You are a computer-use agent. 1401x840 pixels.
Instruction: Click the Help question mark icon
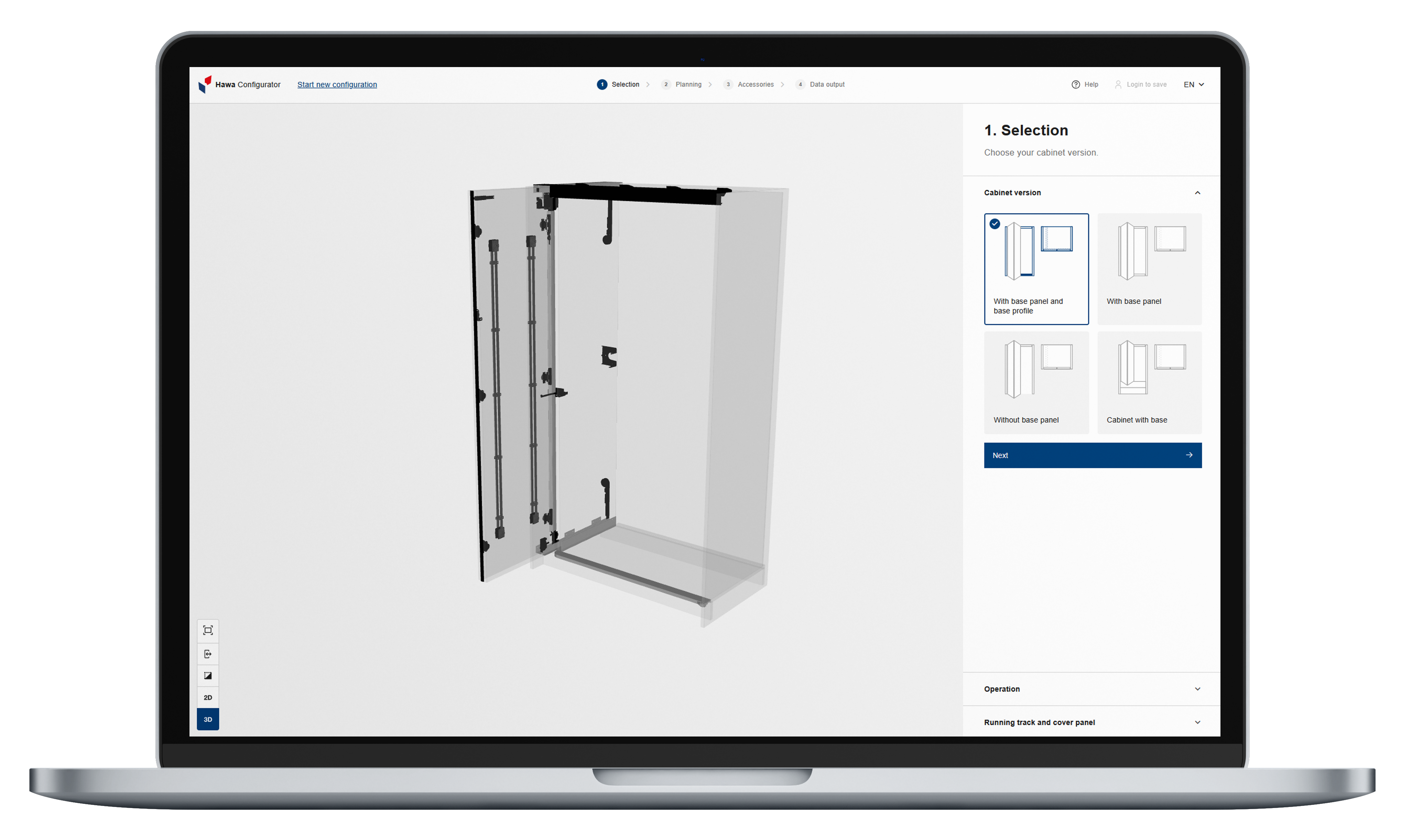(x=1075, y=84)
